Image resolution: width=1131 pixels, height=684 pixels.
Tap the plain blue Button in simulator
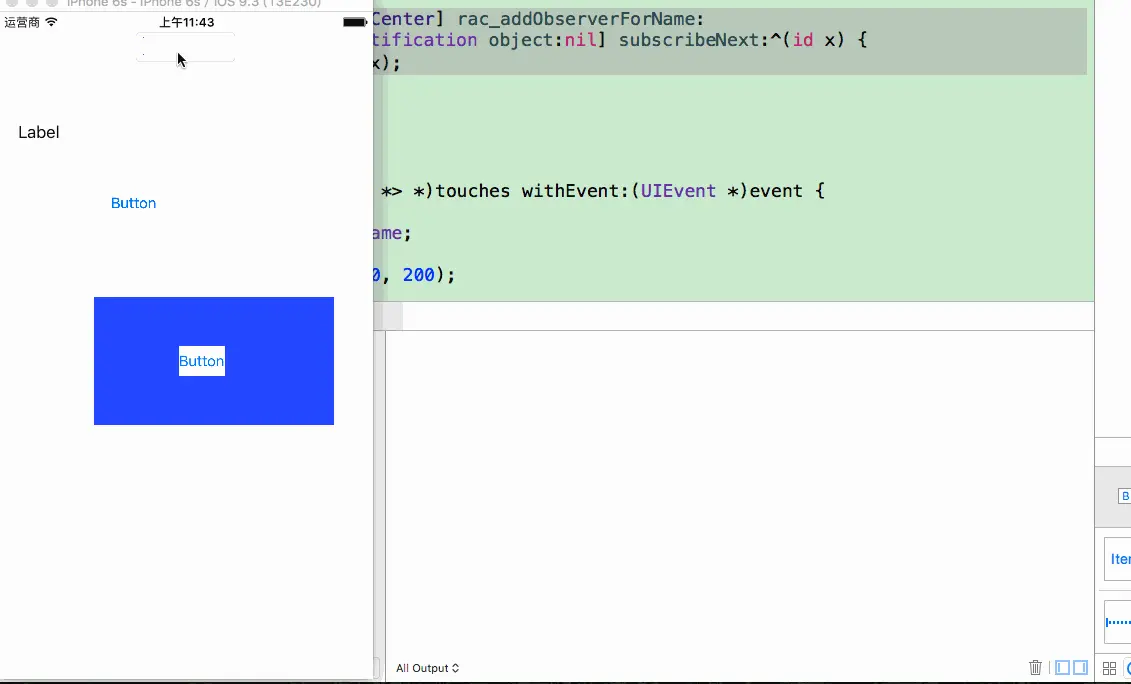(x=133, y=203)
